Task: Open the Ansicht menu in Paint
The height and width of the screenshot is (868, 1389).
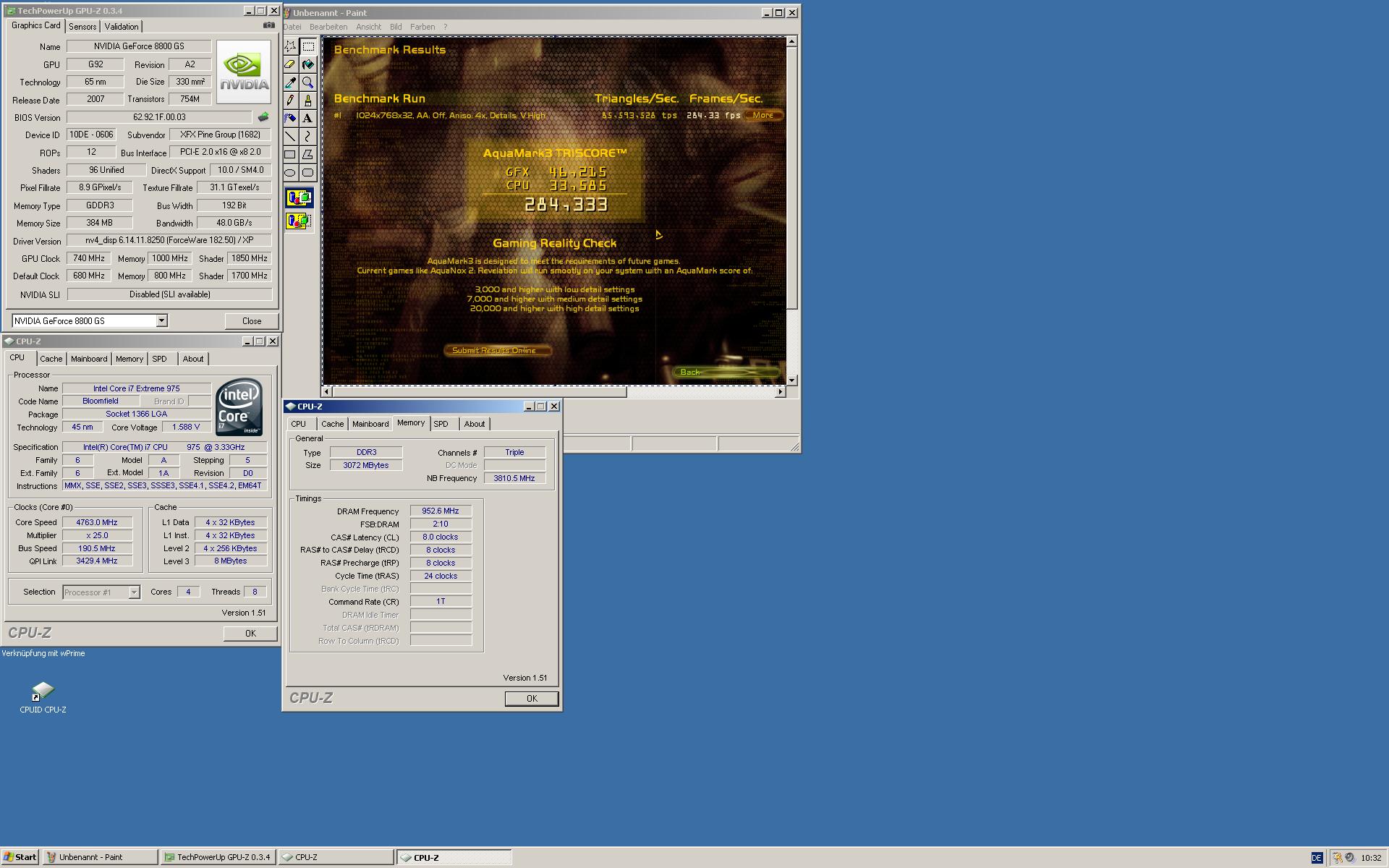Action: pyautogui.click(x=368, y=27)
